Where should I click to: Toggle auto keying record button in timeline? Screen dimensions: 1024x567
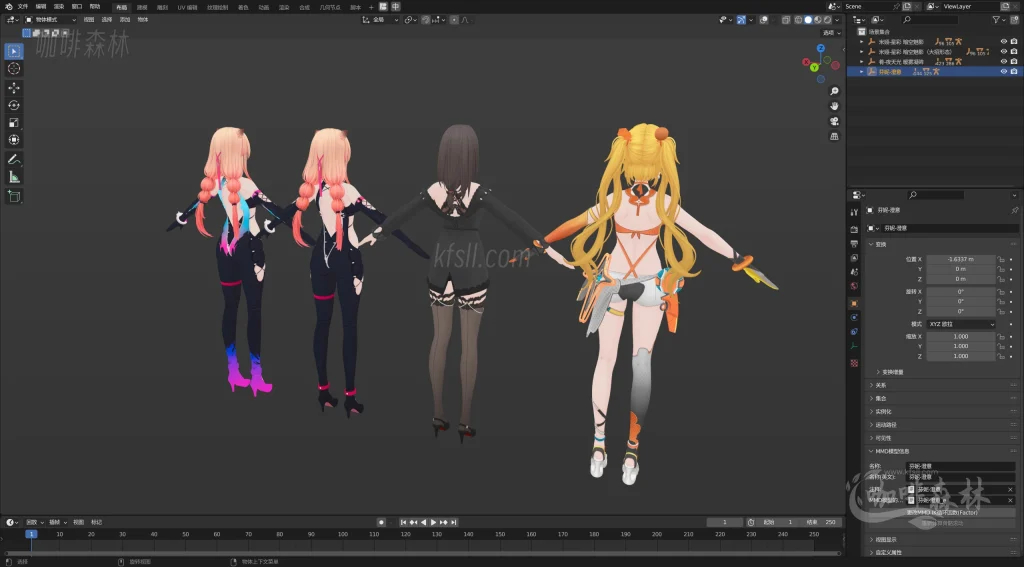[x=381, y=522]
